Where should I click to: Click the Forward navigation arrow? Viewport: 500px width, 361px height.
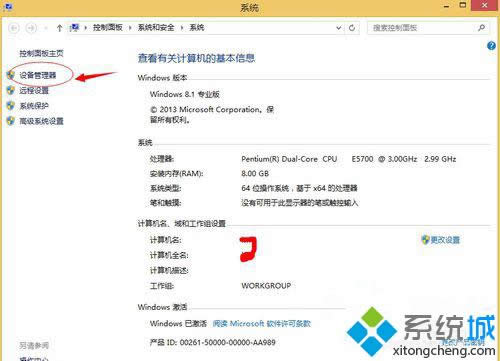point(31,28)
